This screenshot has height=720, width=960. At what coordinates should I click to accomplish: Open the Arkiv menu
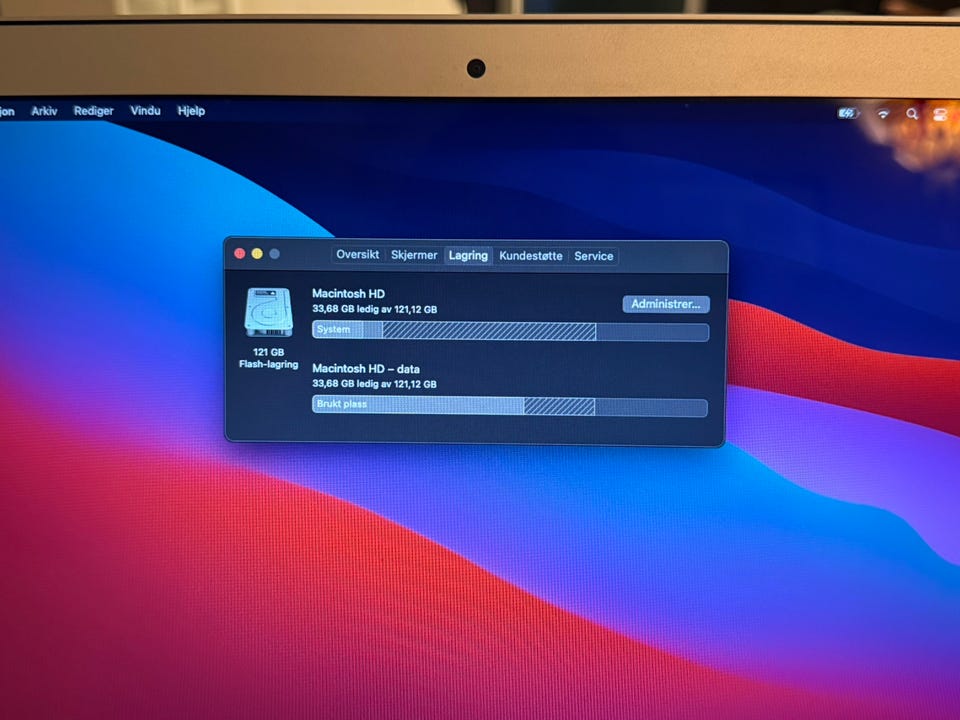tap(44, 111)
